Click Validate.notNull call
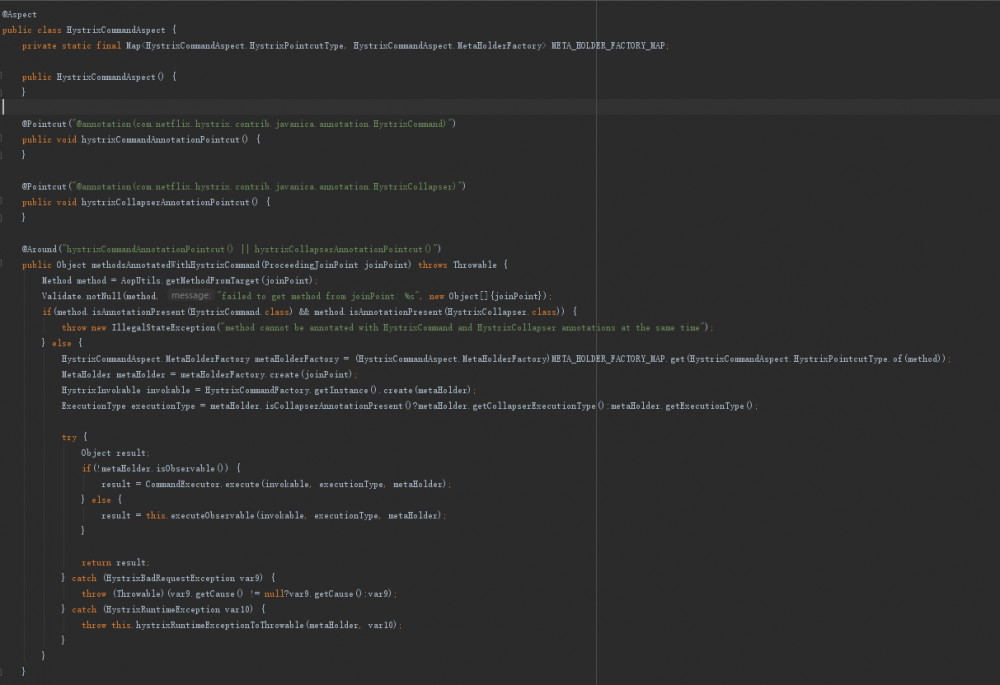This screenshot has width=1000, height=685. [83, 297]
